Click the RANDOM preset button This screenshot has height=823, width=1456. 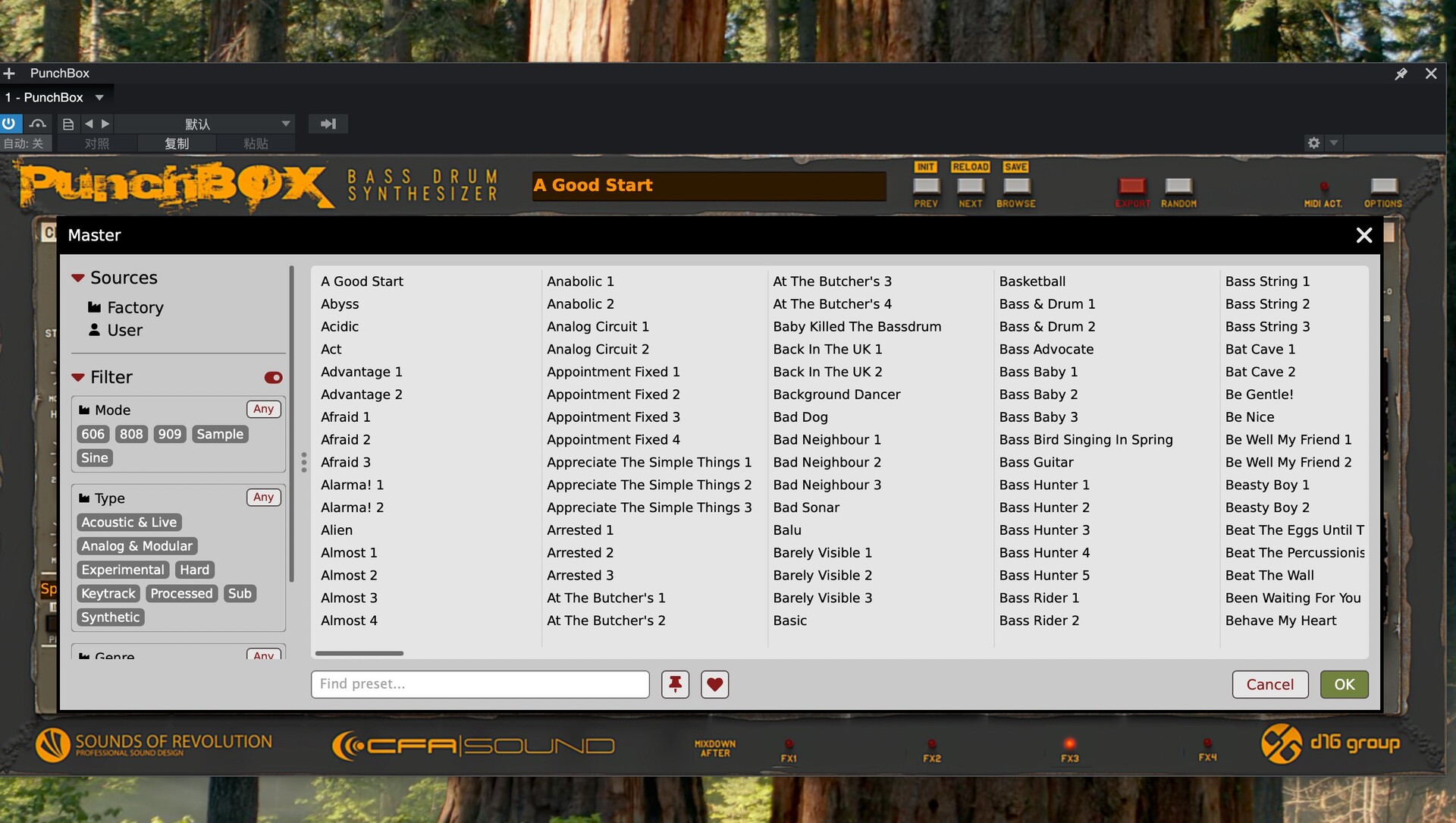[1178, 186]
